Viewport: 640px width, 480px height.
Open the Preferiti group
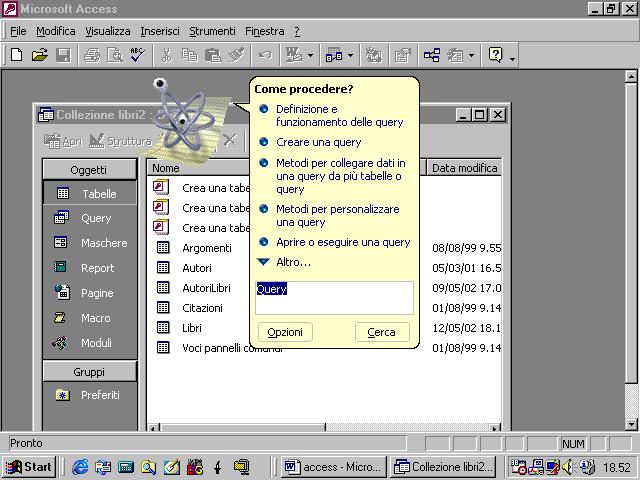[x=90, y=395]
